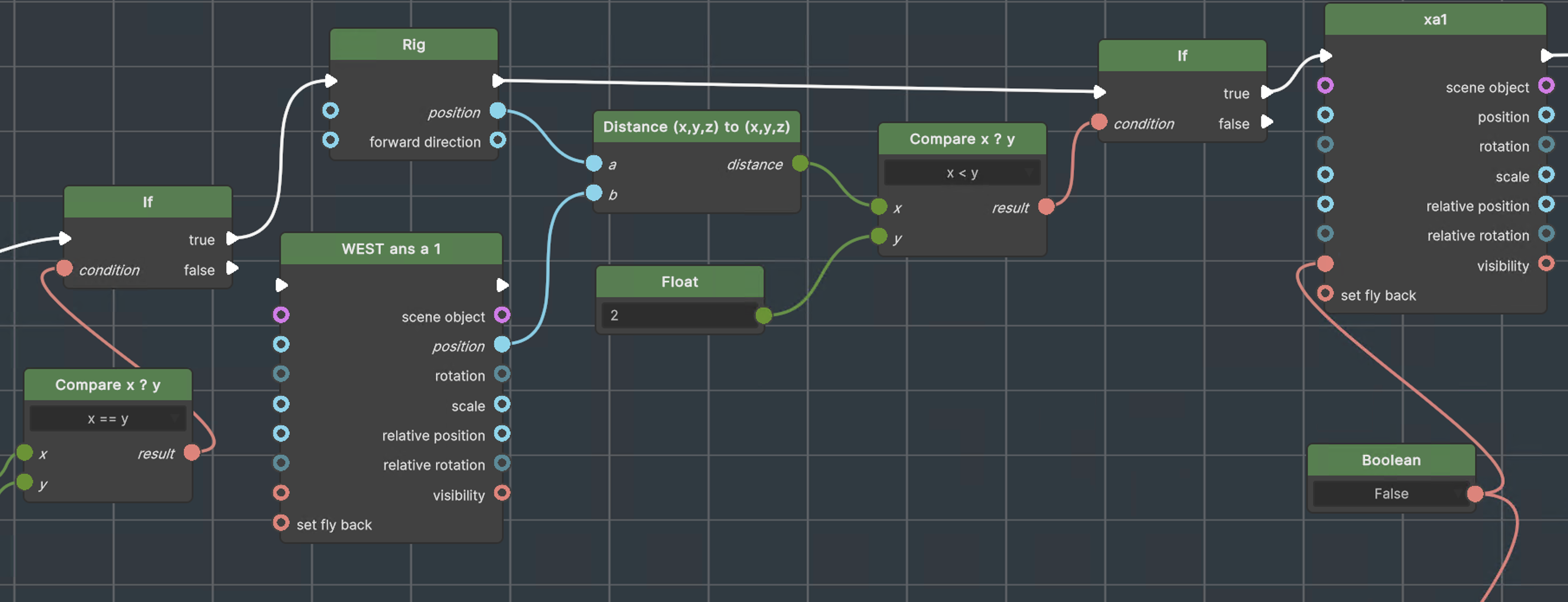1568x602 pixels.
Task: Open the Boolean False value dropdown
Action: click(1391, 493)
